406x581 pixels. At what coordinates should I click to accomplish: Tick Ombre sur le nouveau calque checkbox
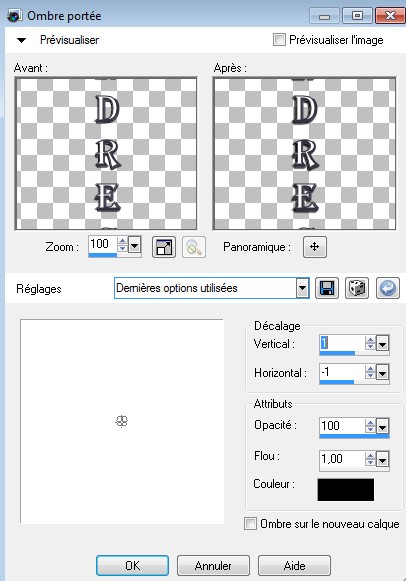[250, 524]
